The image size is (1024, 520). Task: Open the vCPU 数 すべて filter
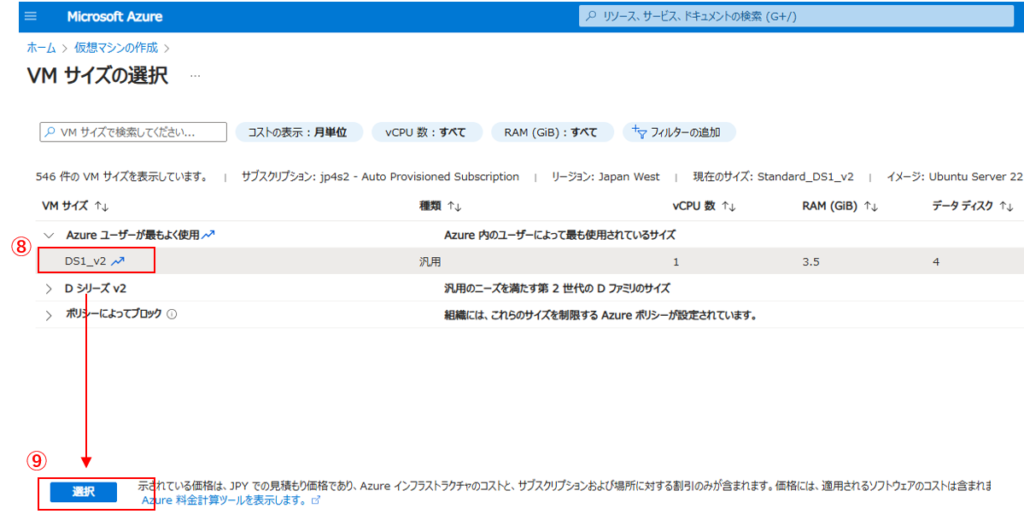click(426, 132)
